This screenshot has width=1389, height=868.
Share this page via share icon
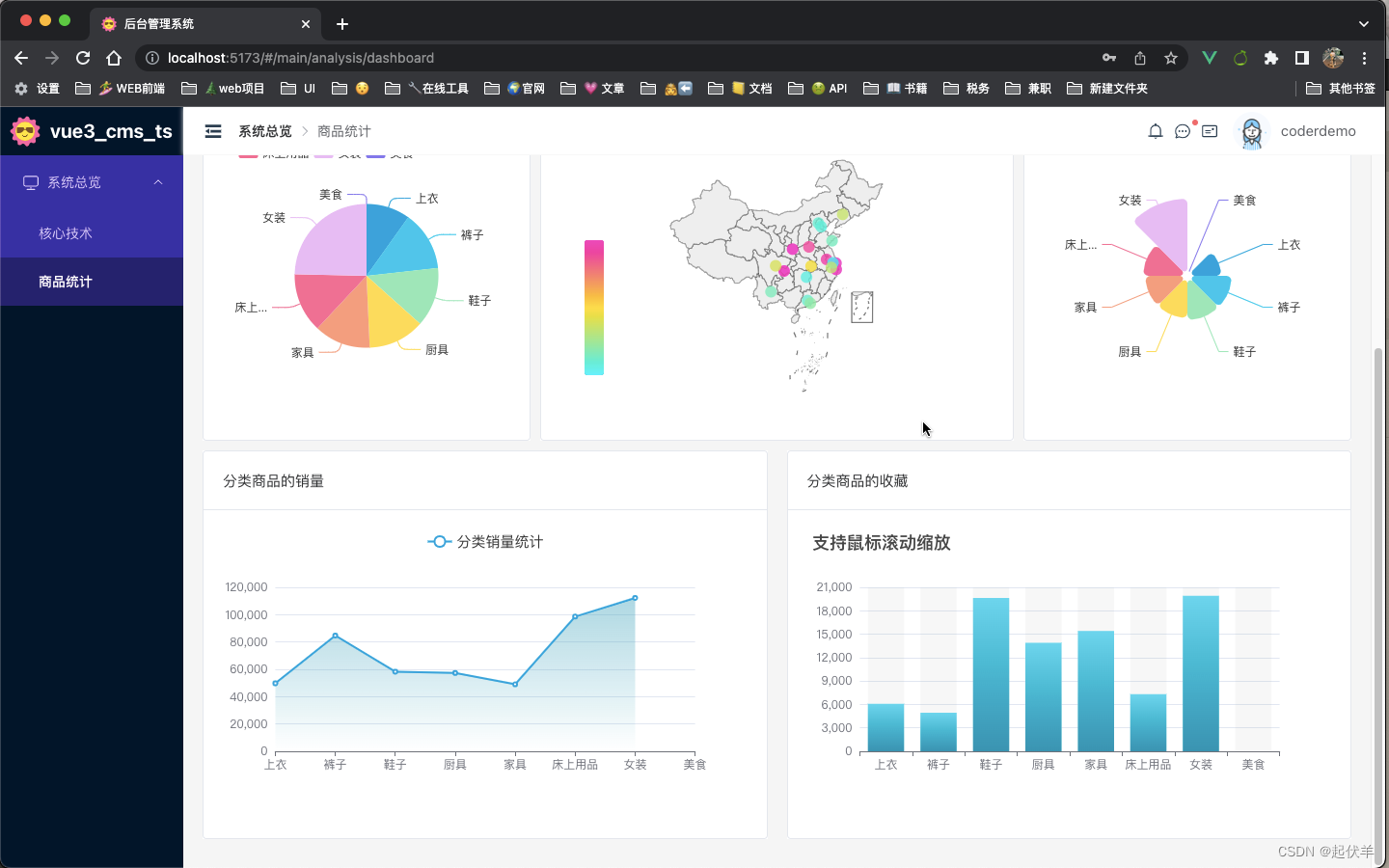click(x=1140, y=58)
